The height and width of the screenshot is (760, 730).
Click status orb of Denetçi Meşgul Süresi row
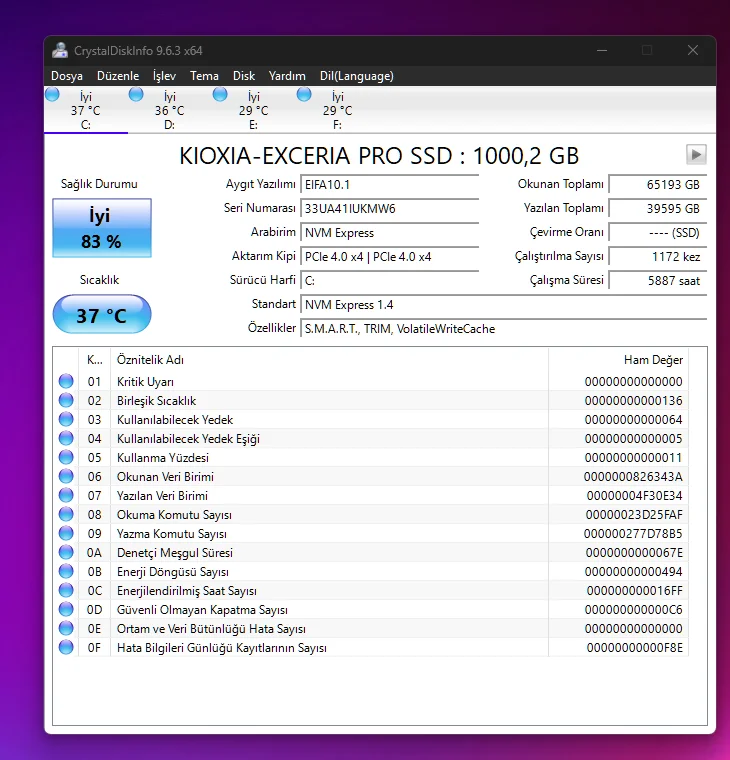66,552
